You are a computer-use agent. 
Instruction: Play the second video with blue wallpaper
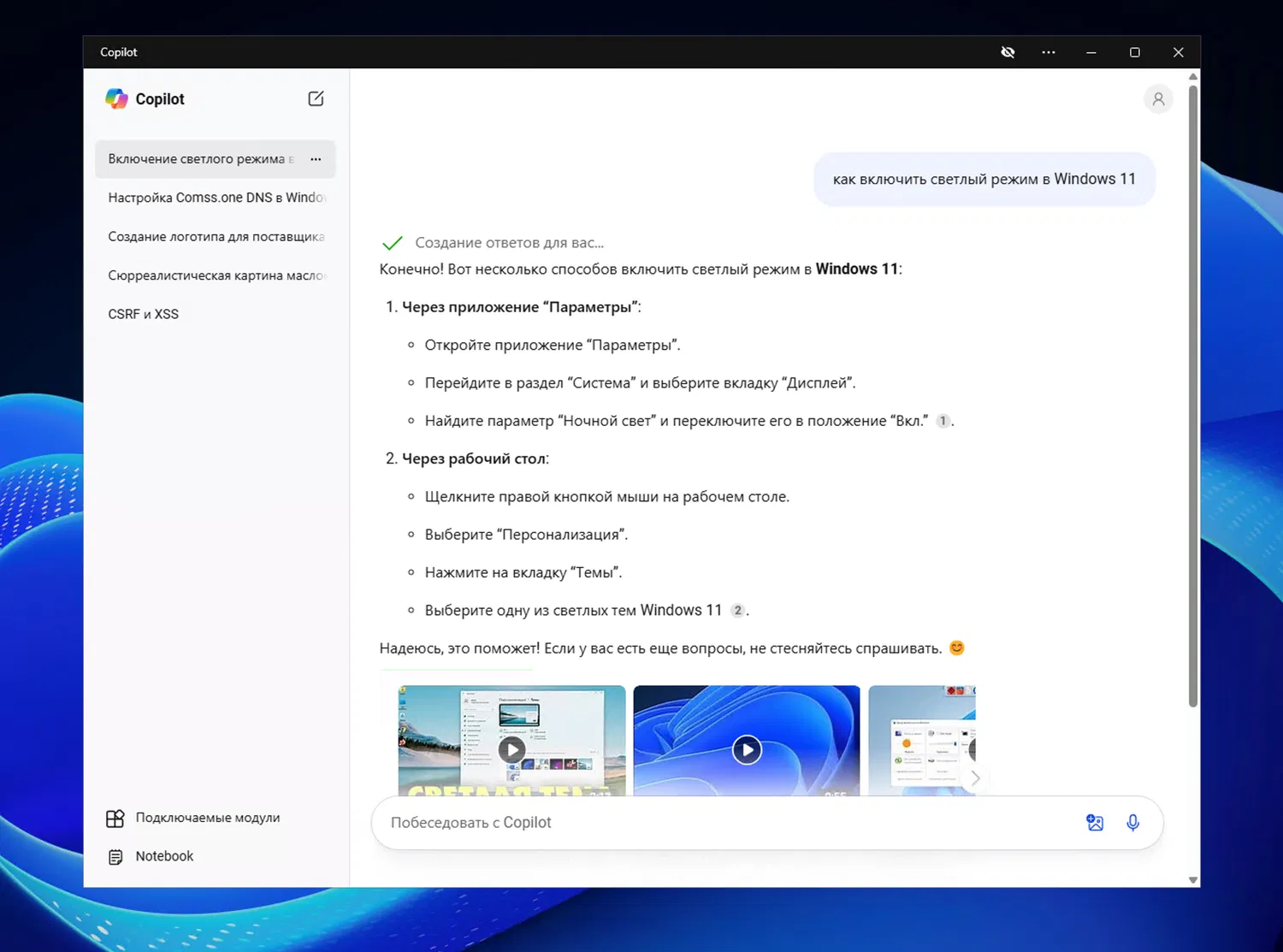(x=747, y=750)
